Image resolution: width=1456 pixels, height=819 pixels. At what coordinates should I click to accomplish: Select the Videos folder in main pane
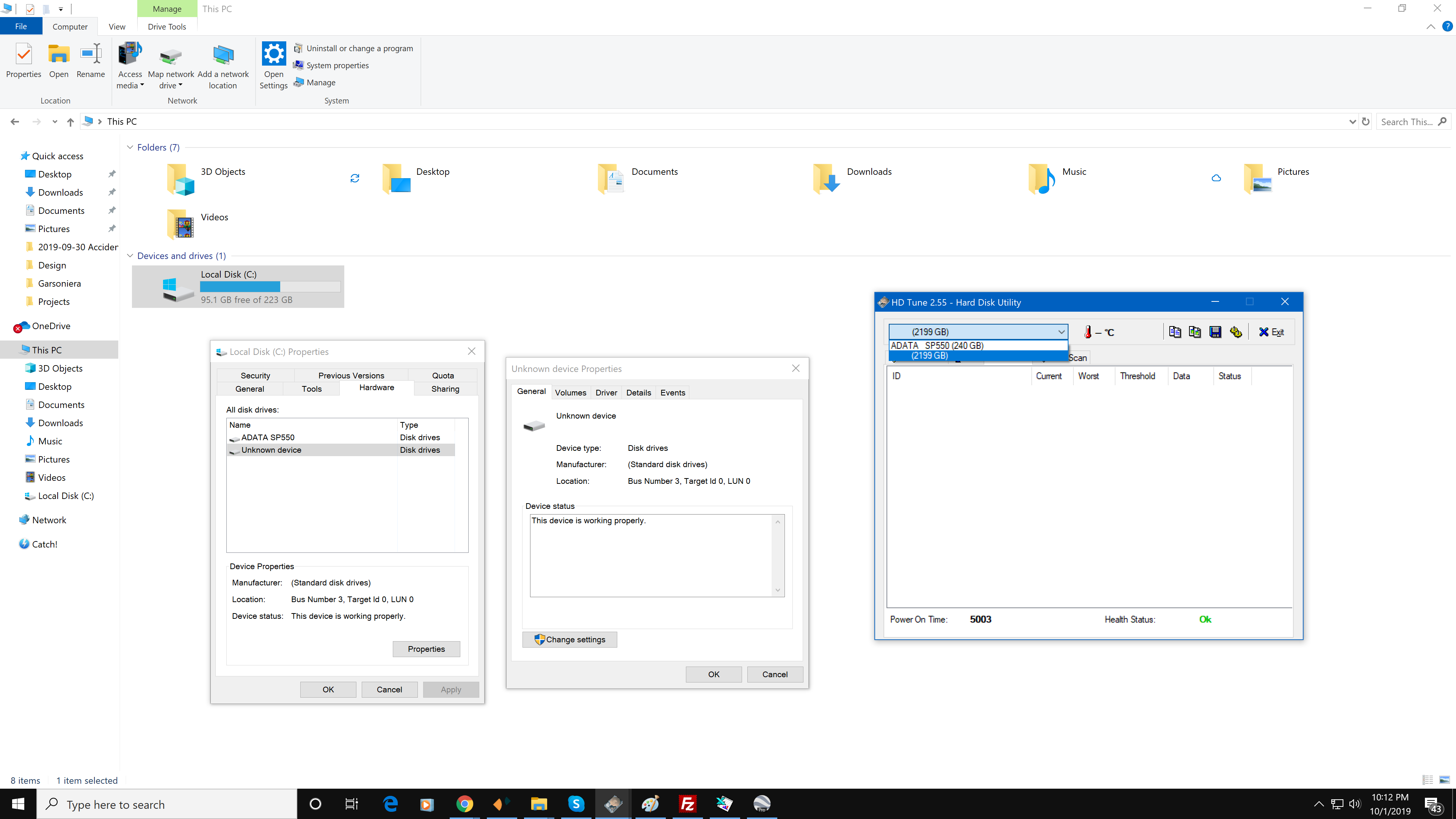198,224
